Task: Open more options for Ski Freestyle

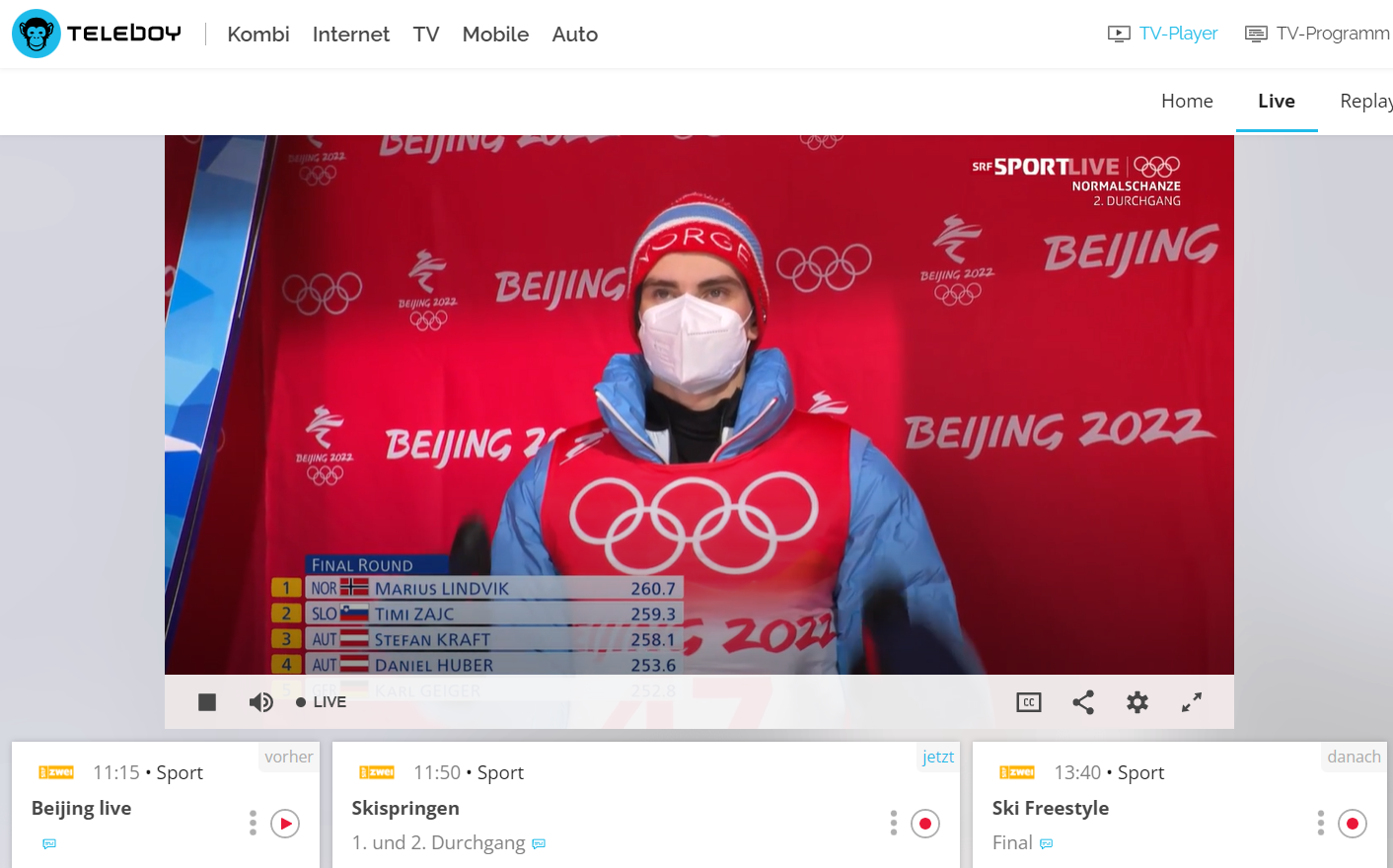Action: (1321, 824)
